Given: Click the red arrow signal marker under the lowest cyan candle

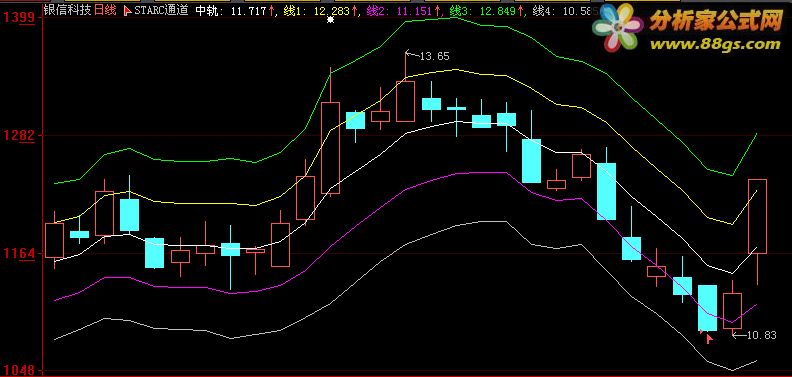Looking at the screenshot, I should [709, 339].
